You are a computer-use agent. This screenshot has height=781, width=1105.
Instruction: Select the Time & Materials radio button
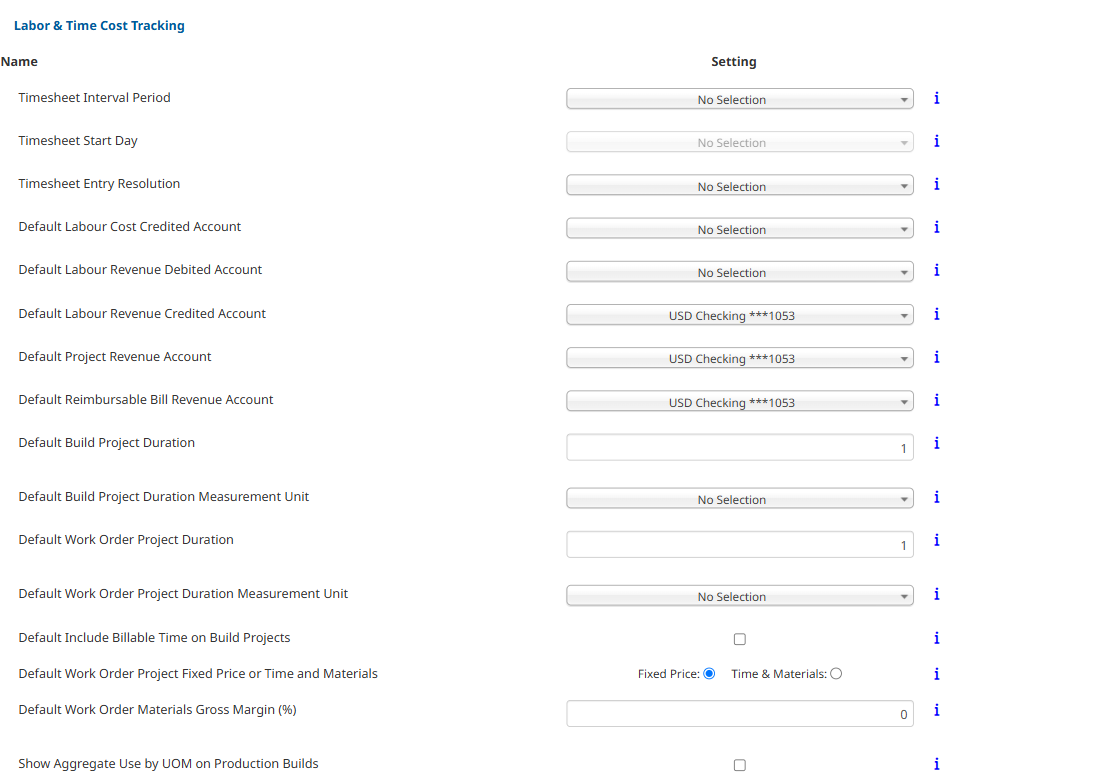coord(836,674)
